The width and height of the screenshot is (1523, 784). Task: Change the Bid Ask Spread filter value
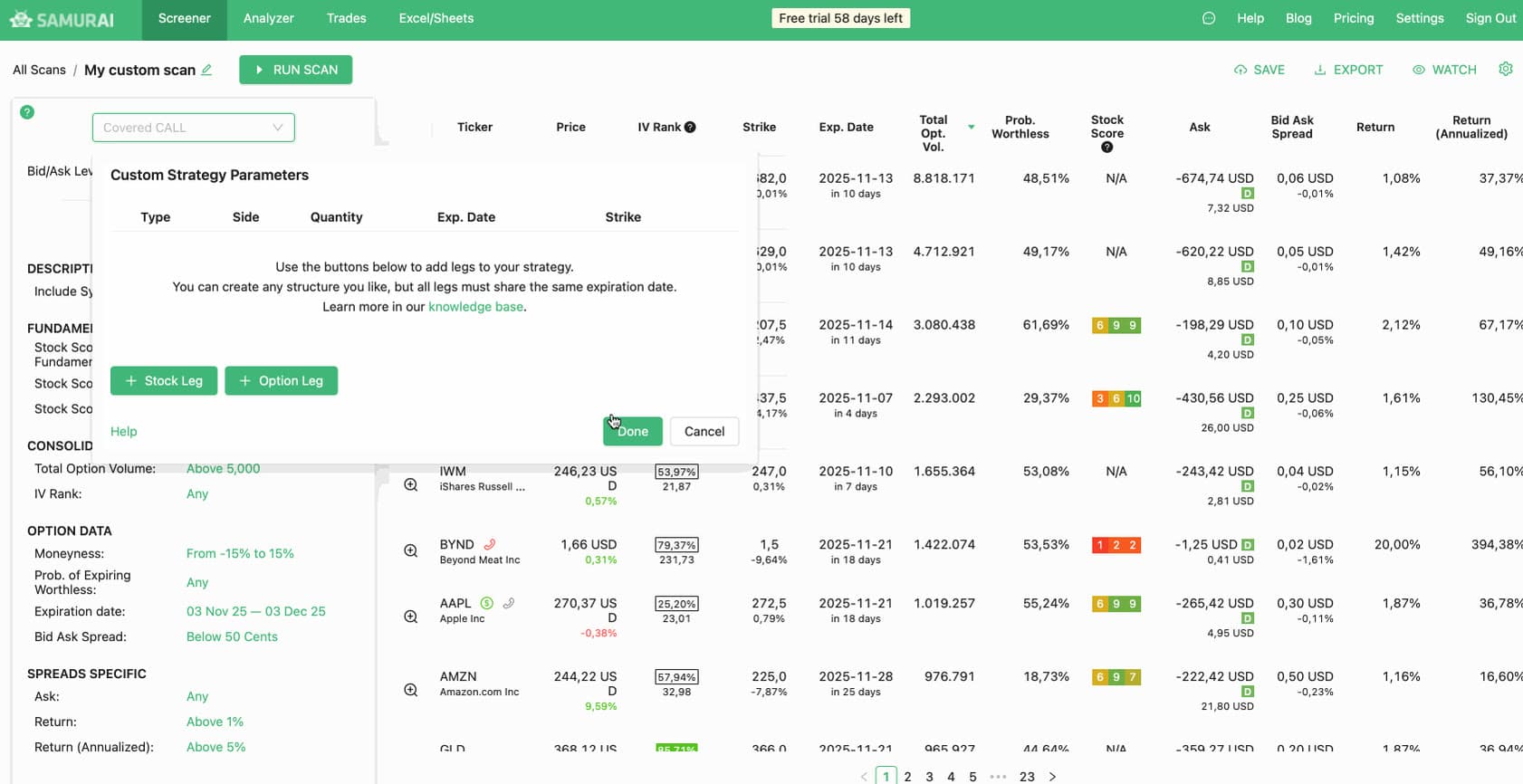tap(232, 637)
